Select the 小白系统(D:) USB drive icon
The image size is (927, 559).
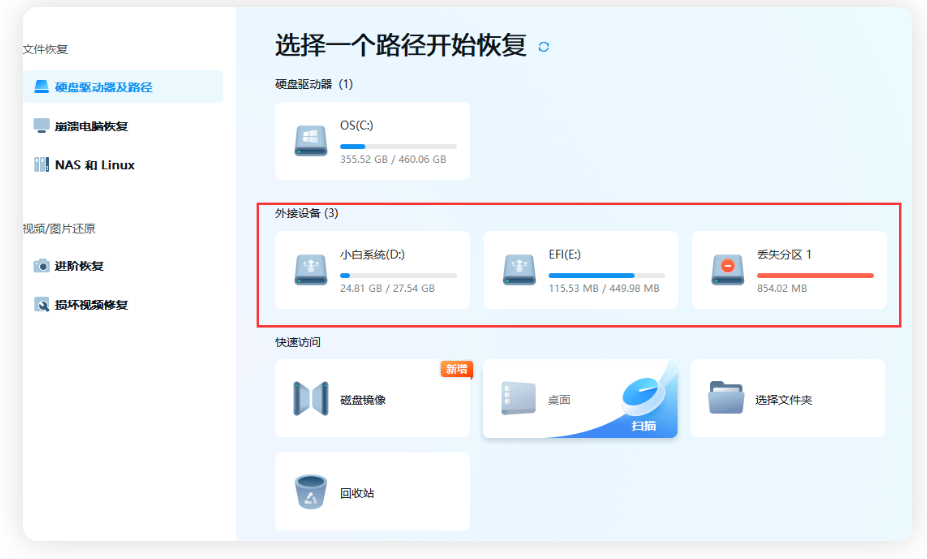(x=311, y=270)
